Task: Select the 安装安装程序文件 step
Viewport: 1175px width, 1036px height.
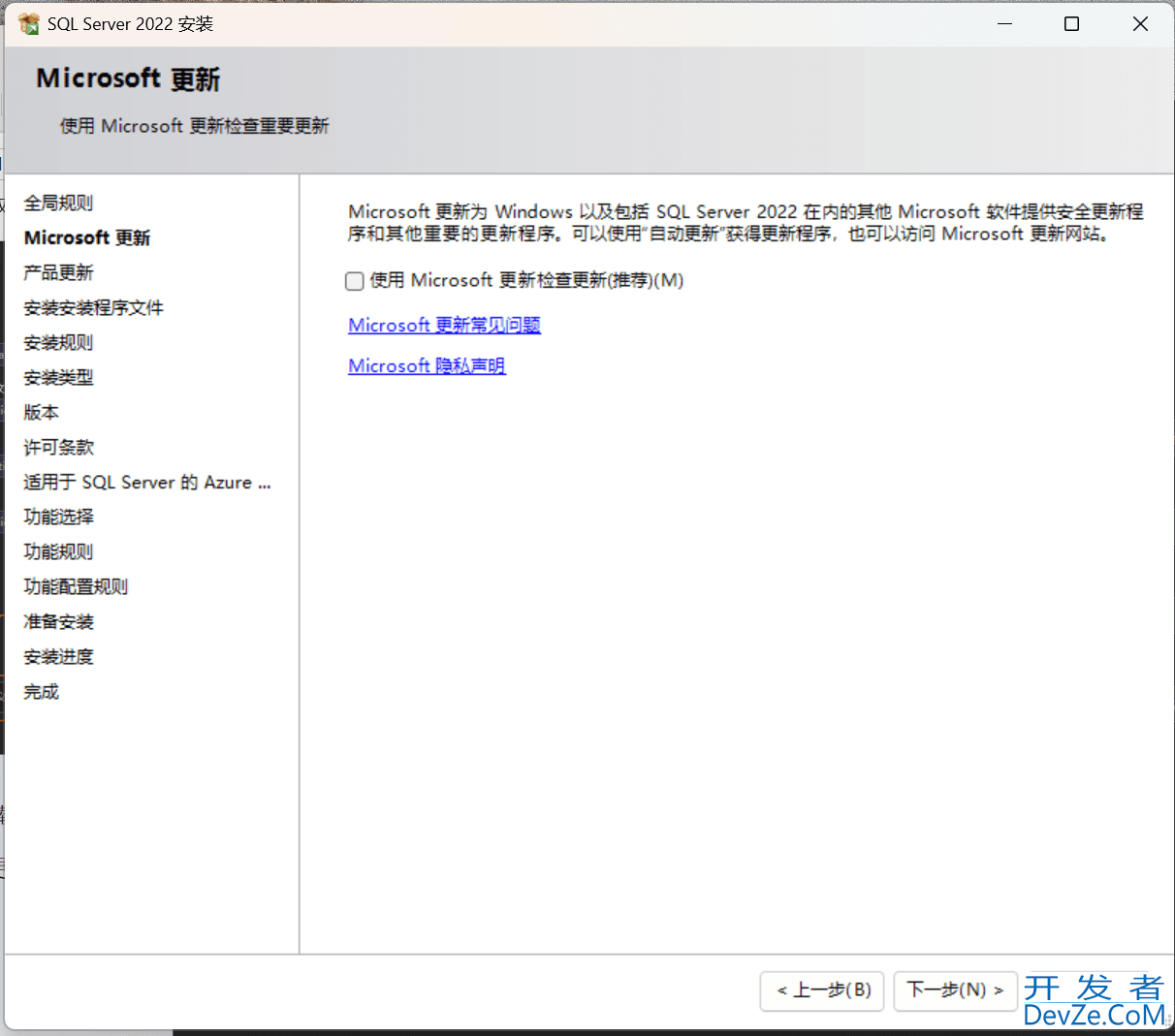Action: [93, 307]
